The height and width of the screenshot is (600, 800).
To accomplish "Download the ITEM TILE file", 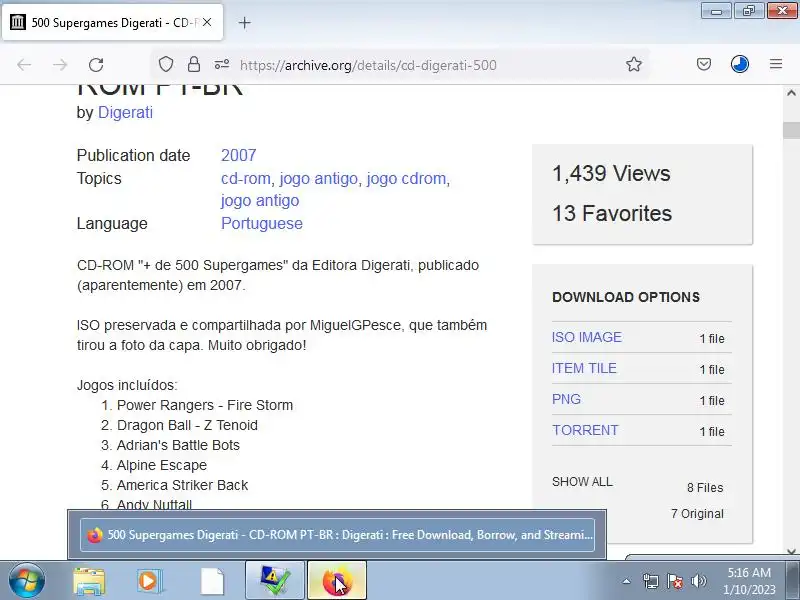I will (x=584, y=368).
